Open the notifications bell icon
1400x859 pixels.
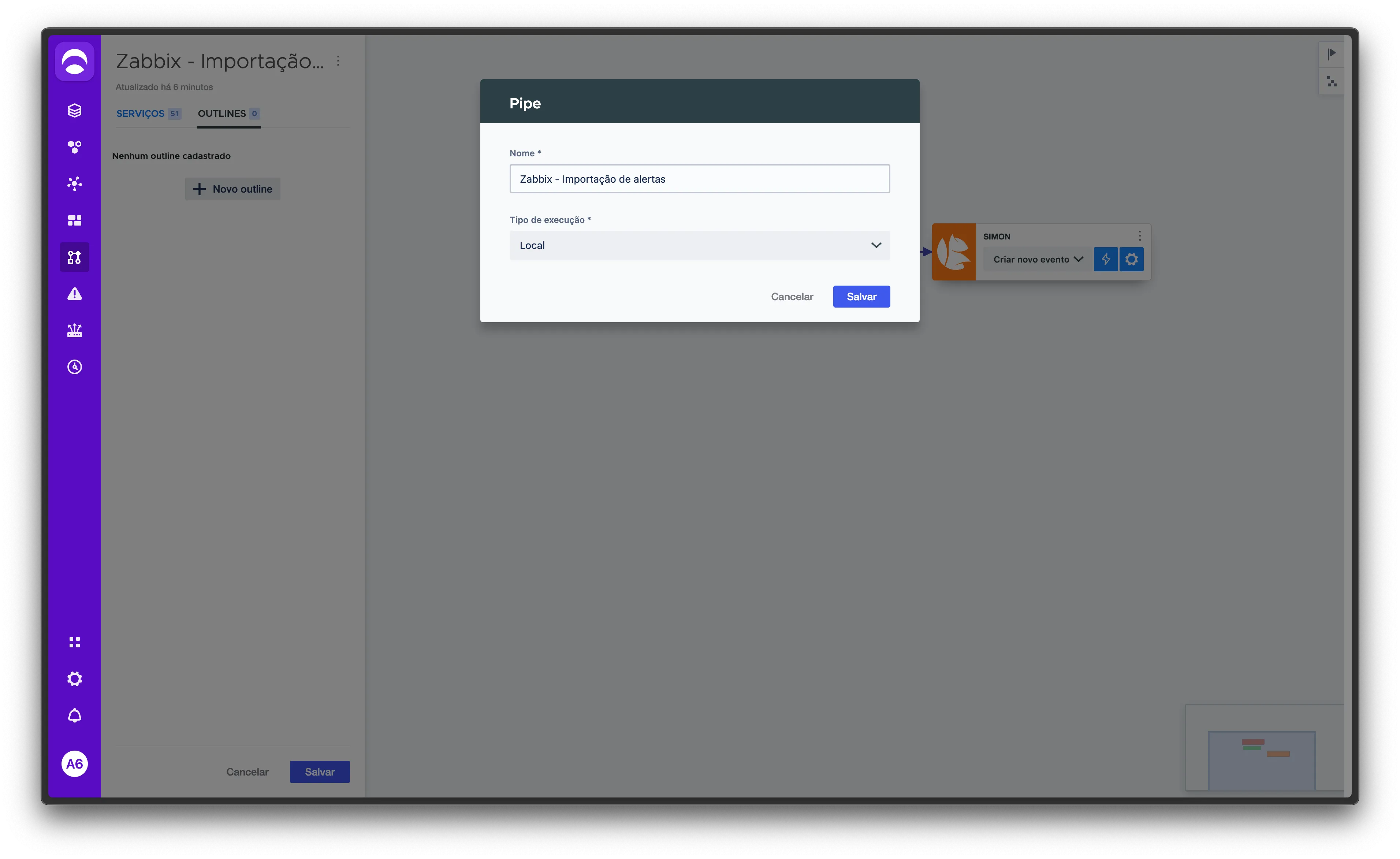click(x=74, y=716)
